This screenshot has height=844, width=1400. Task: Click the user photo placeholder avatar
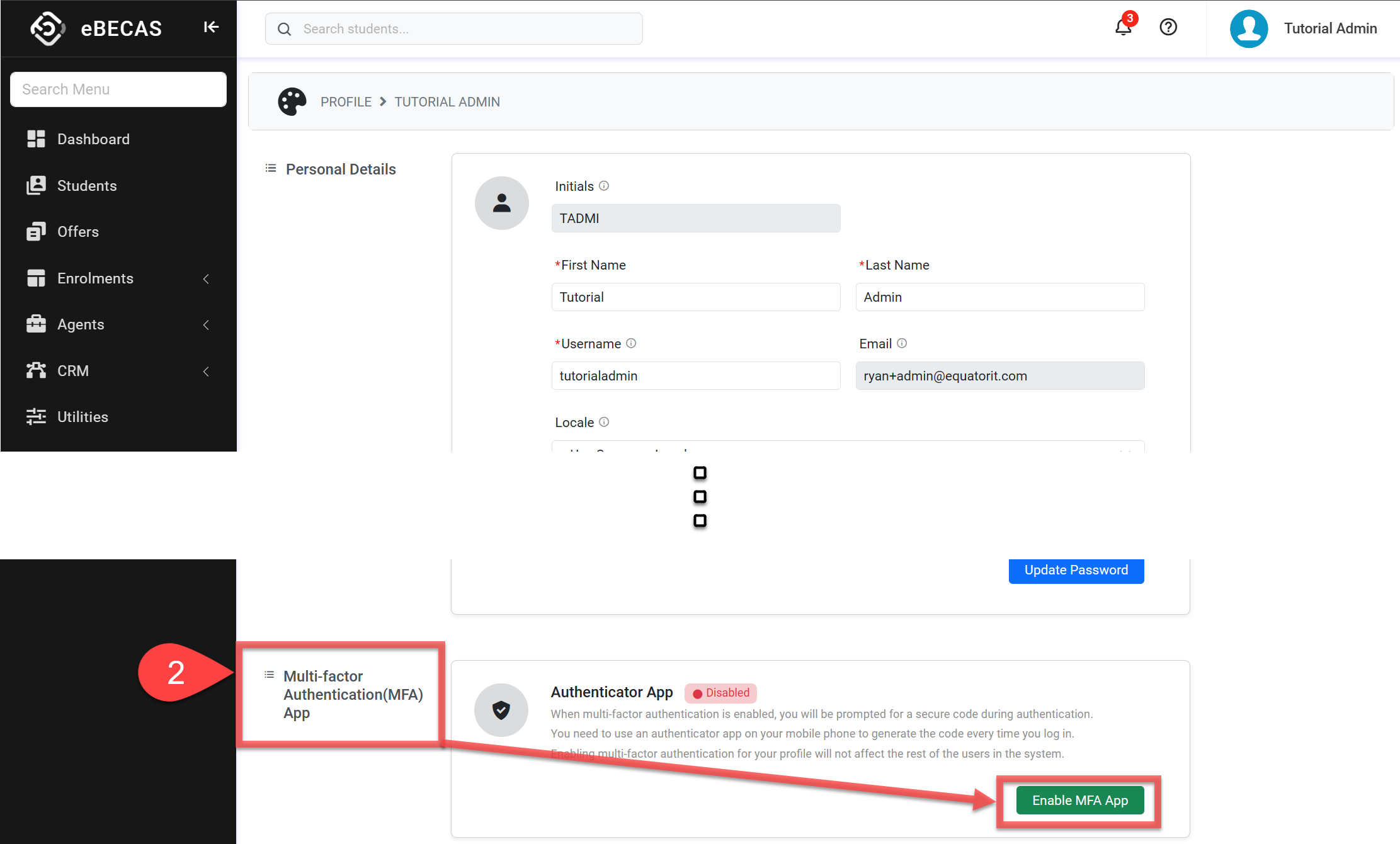[x=501, y=203]
